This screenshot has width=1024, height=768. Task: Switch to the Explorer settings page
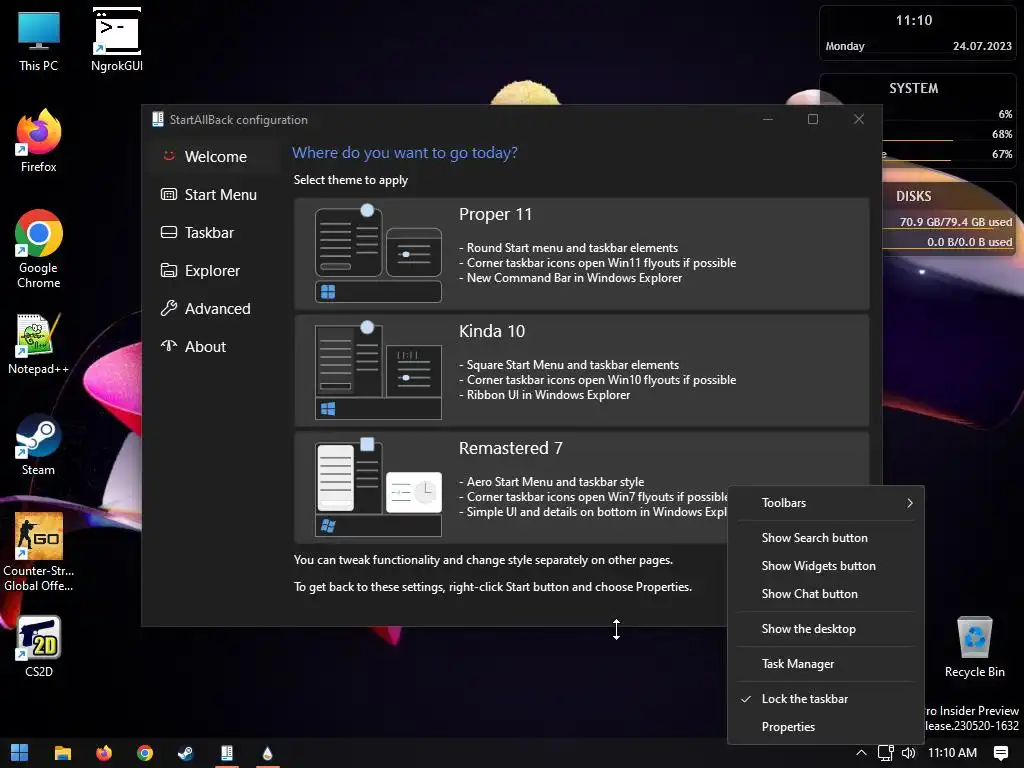tap(212, 270)
